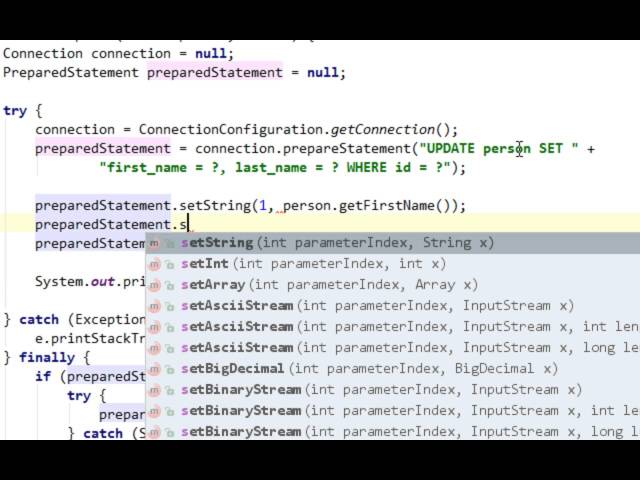Place cursor after 'preparedStatement.s' on highlighted line
The height and width of the screenshot is (480, 640).
tap(188, 224)
